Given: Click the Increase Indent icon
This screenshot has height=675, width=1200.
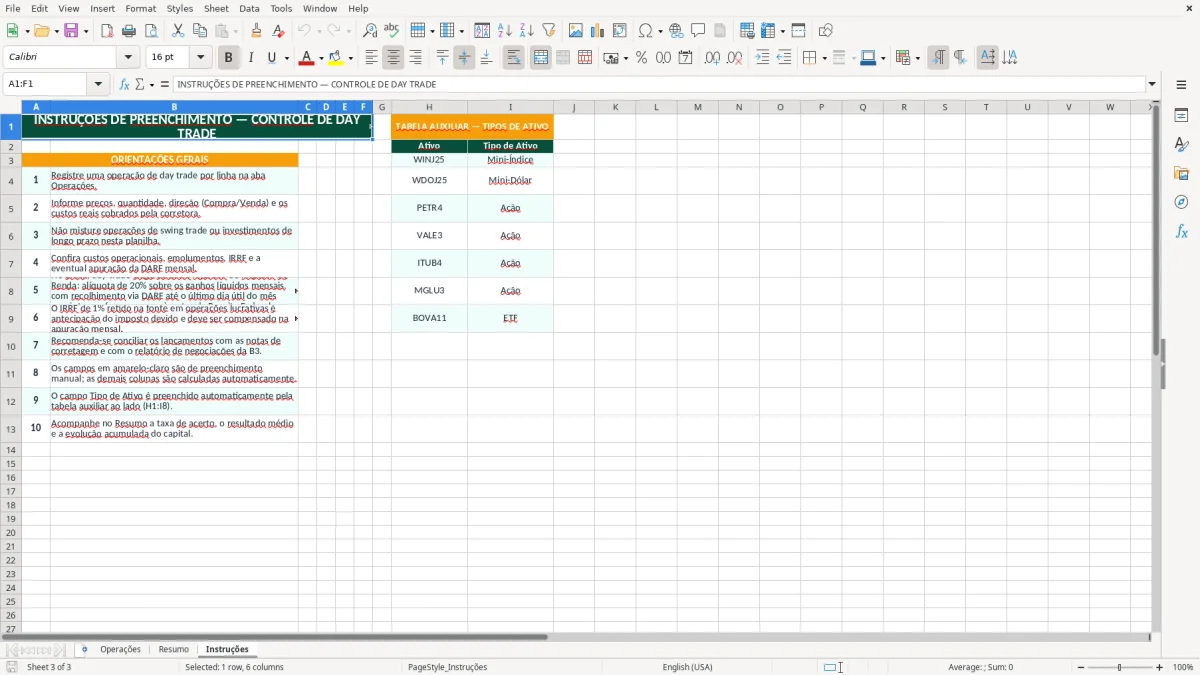Looking at the screenshot, I should (x=762, y=58).
